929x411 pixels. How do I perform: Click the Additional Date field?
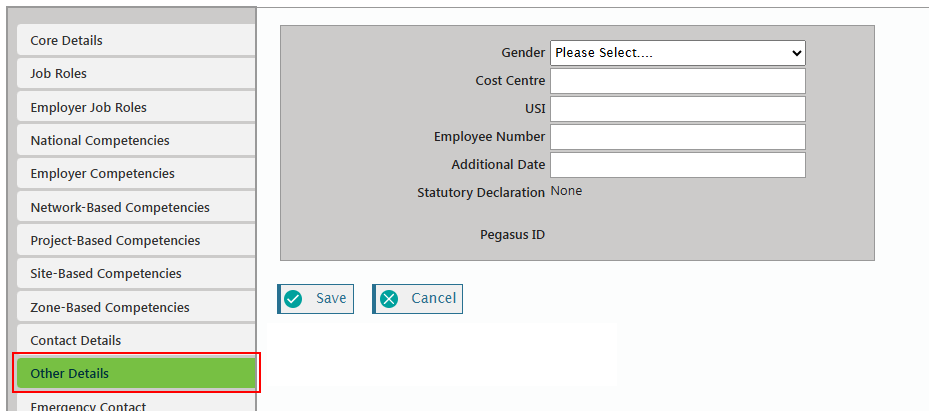pos(677,165)
